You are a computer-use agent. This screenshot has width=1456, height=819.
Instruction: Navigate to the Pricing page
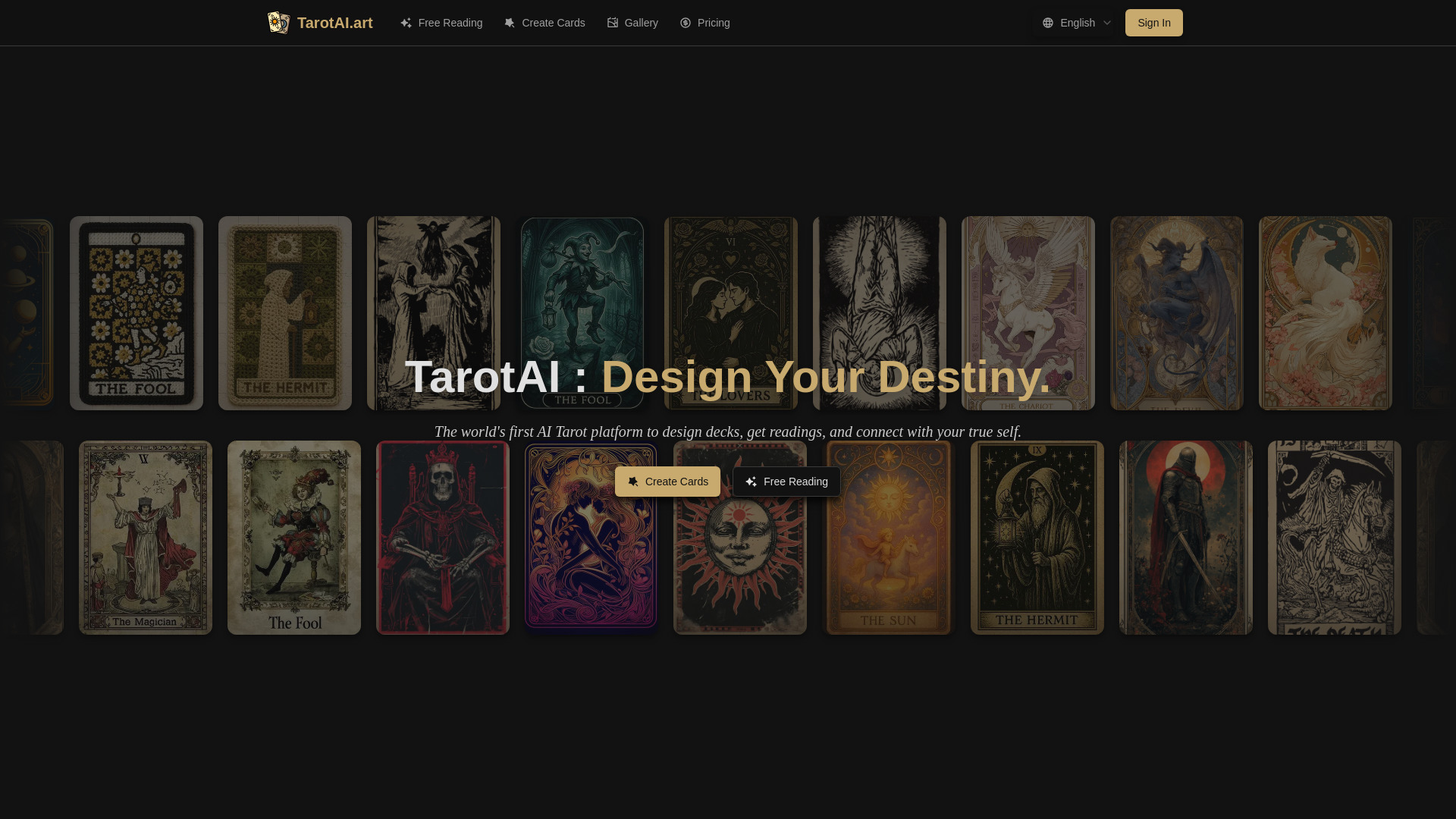713,23
